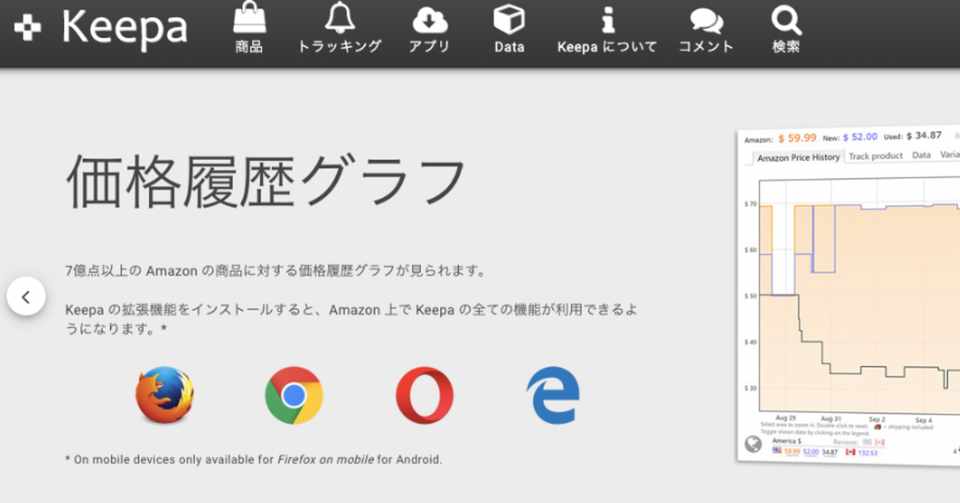Install the Edge extension via Edge icon
The height and width of the screenshot is (503, 960).
point(553,395)
